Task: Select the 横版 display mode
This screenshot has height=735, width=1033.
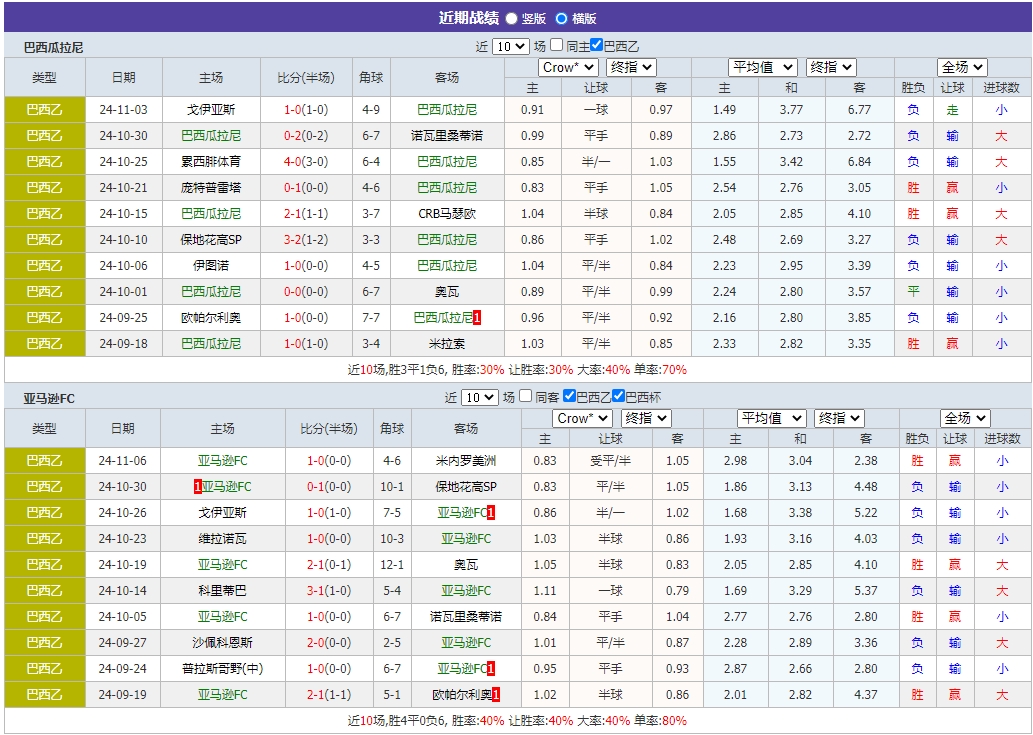Action: [x=560, y=17]
